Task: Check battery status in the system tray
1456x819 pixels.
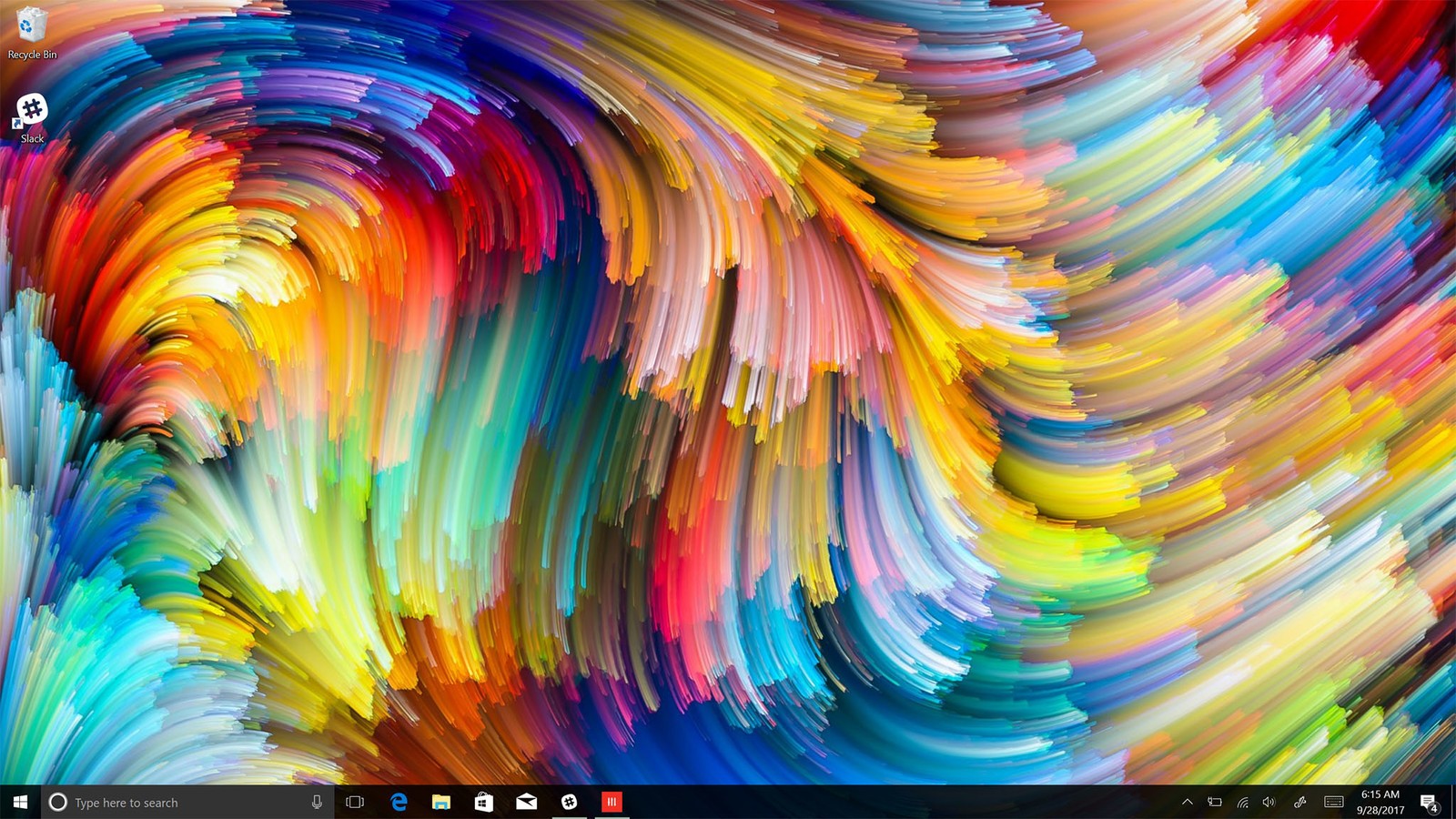Action: click(1213, 802)
